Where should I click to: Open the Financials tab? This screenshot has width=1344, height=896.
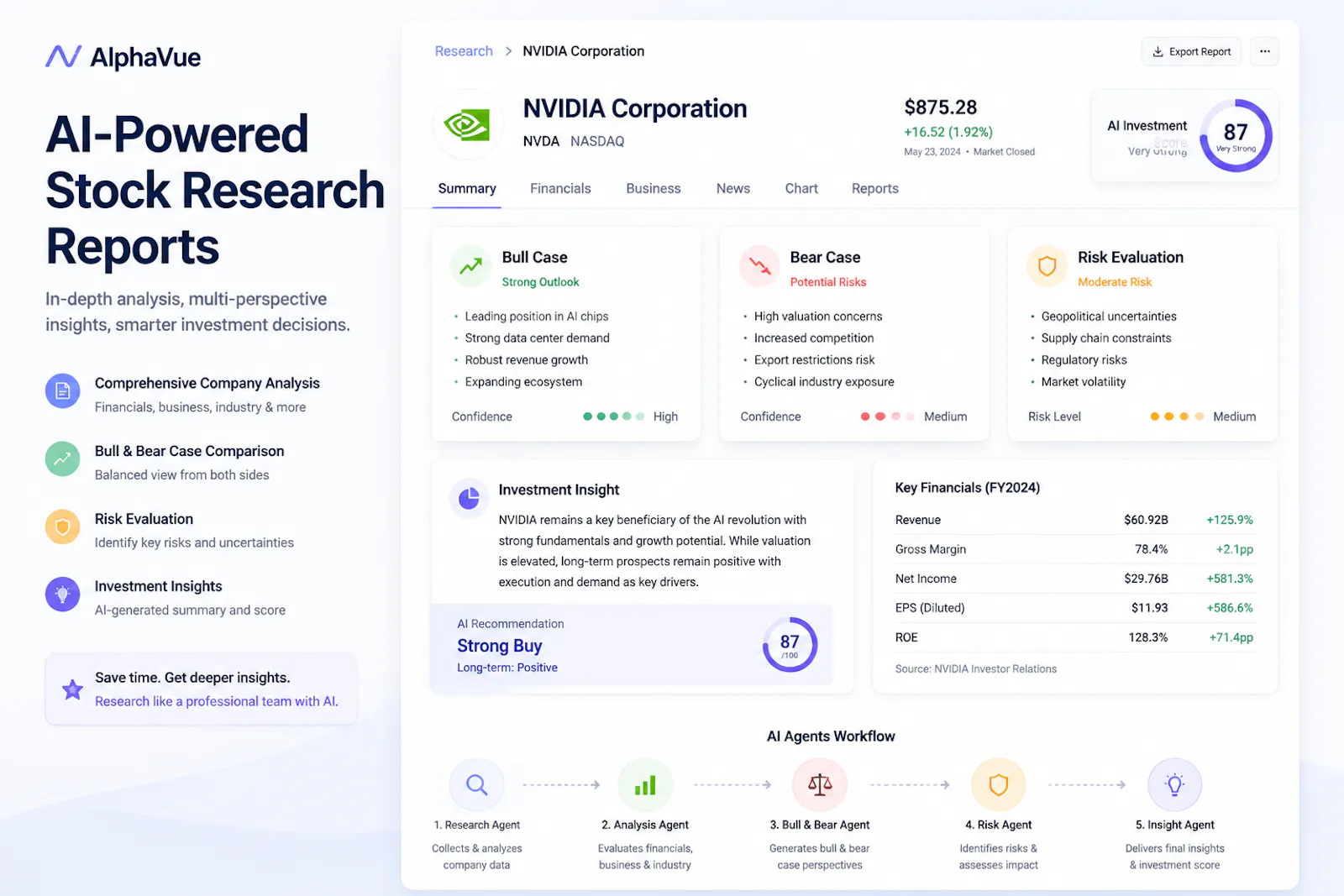click(560, 189)
